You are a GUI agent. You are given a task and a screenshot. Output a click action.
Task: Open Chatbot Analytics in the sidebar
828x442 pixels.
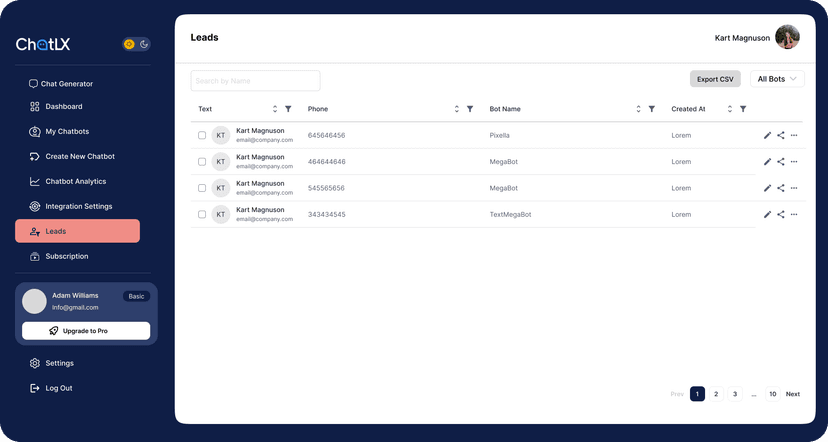pyautogui.click(x=75, y=181)
